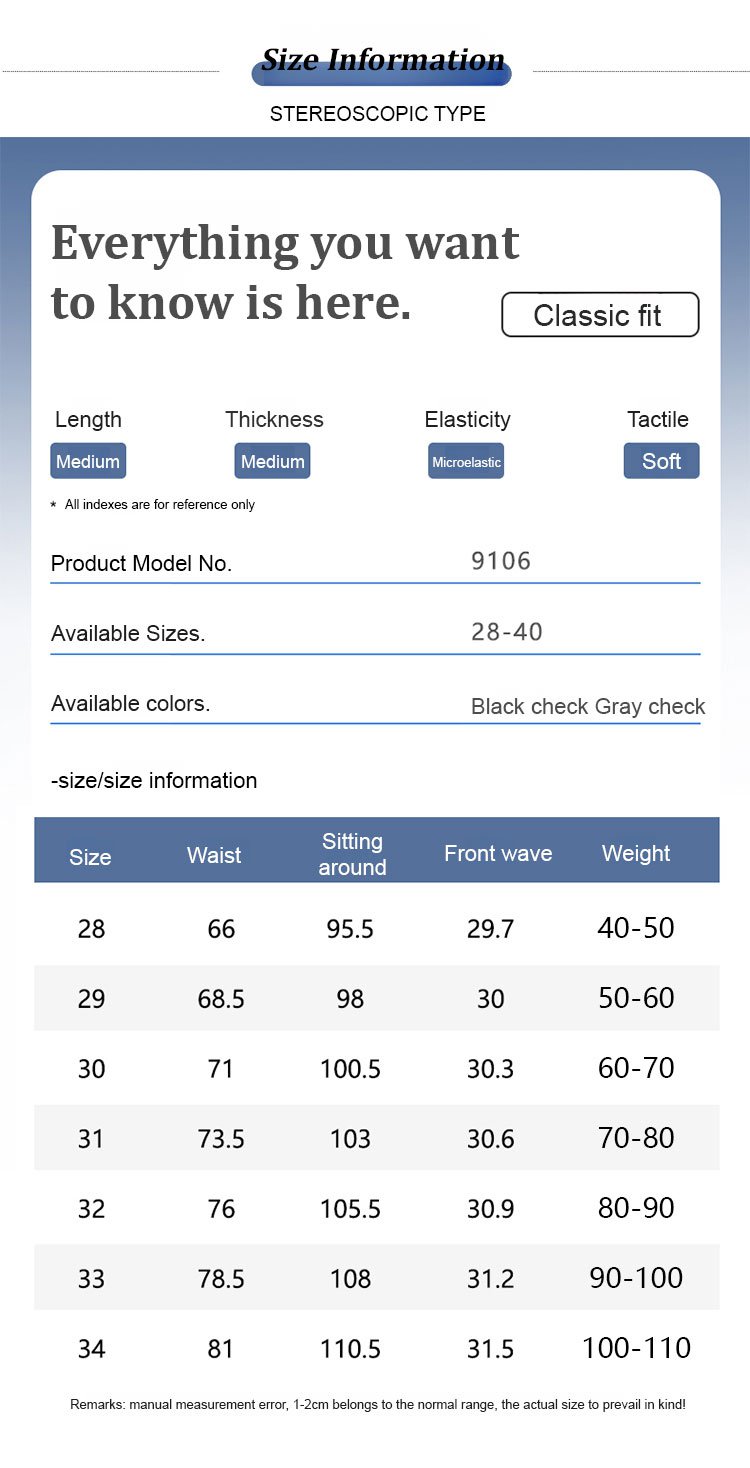Click the Soft tactile badge
Screen dimensions: 750x1468
click(x=661, y=461)
